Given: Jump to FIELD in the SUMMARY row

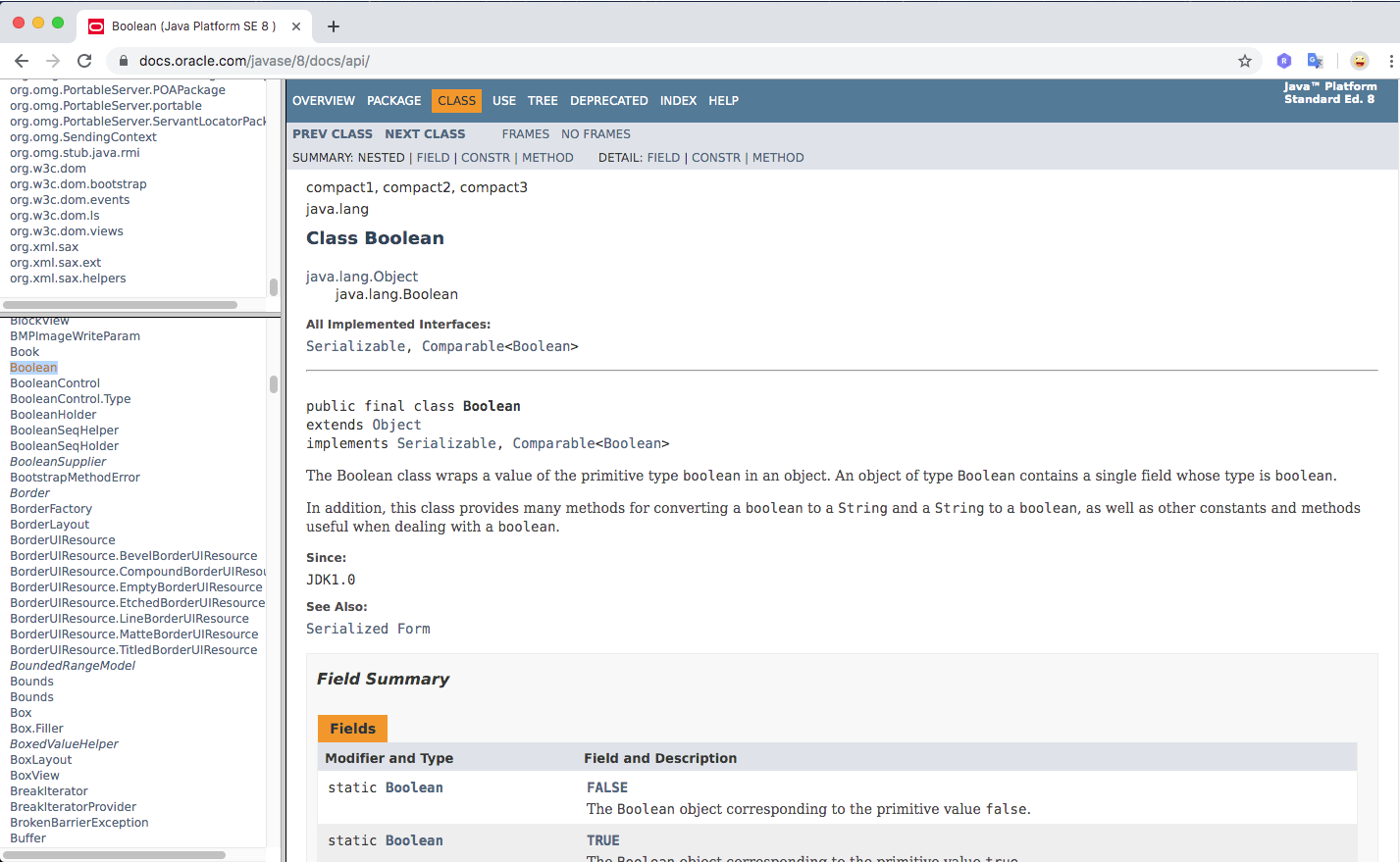Looking at the screenshot, I should (433, 158).
